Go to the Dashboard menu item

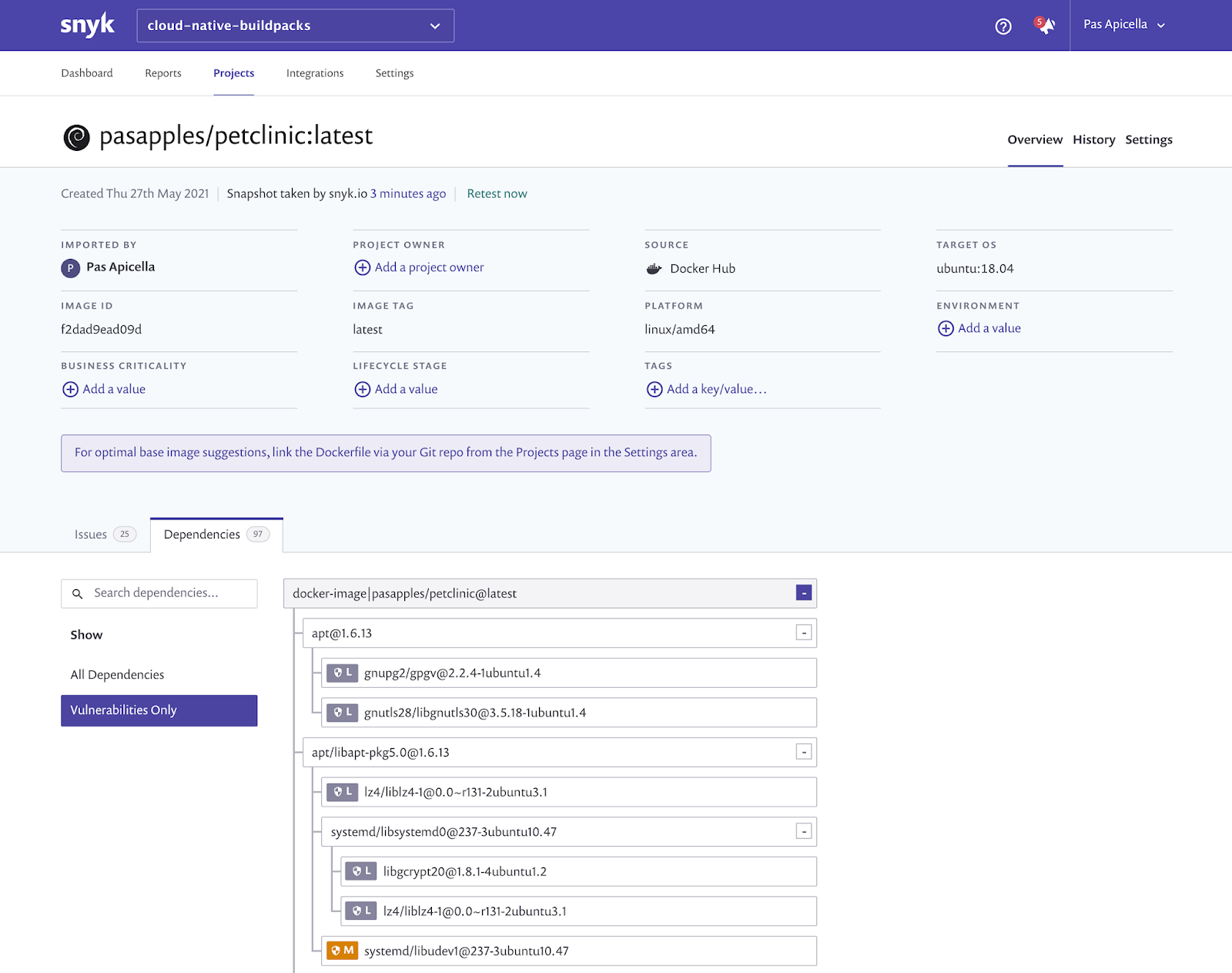tap(87, 73)
